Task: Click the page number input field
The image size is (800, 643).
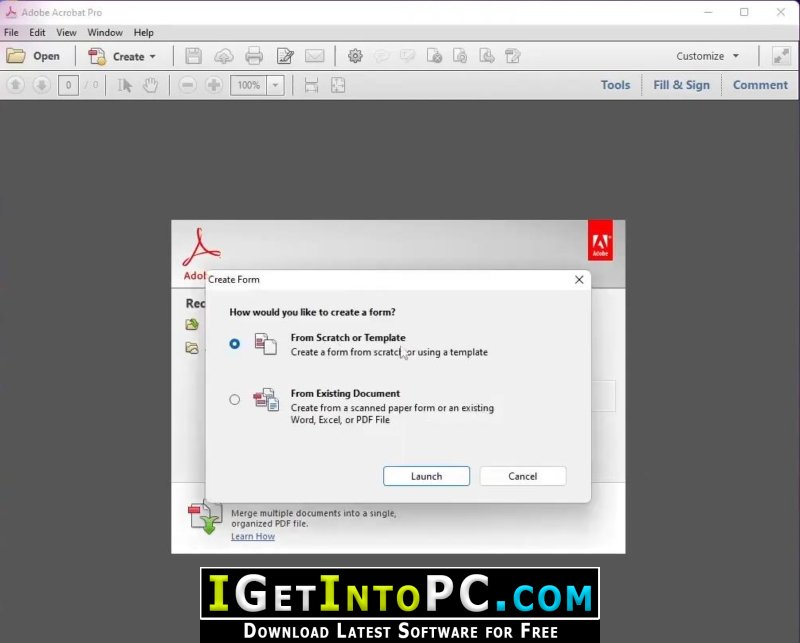Action: (x=68, y=85)
